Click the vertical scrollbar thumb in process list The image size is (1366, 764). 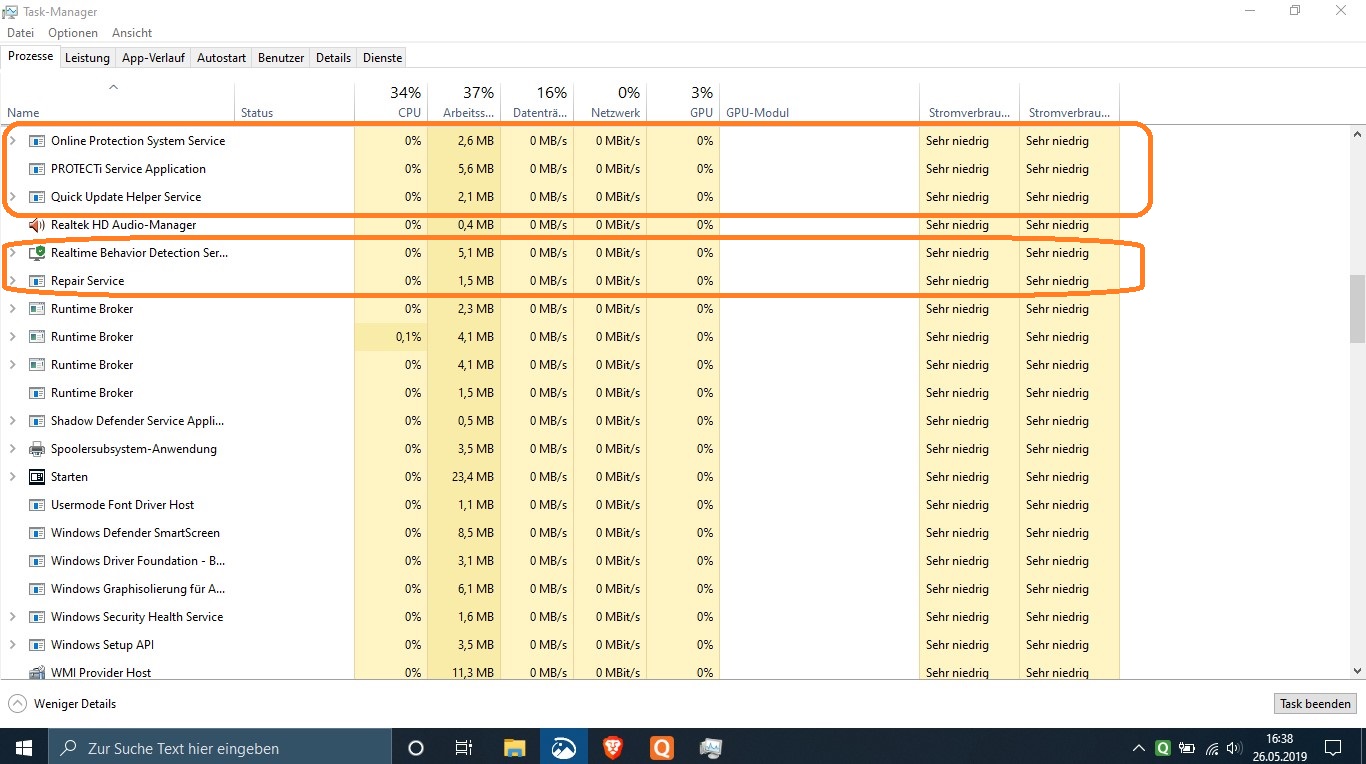click(x=1357, y=310)
